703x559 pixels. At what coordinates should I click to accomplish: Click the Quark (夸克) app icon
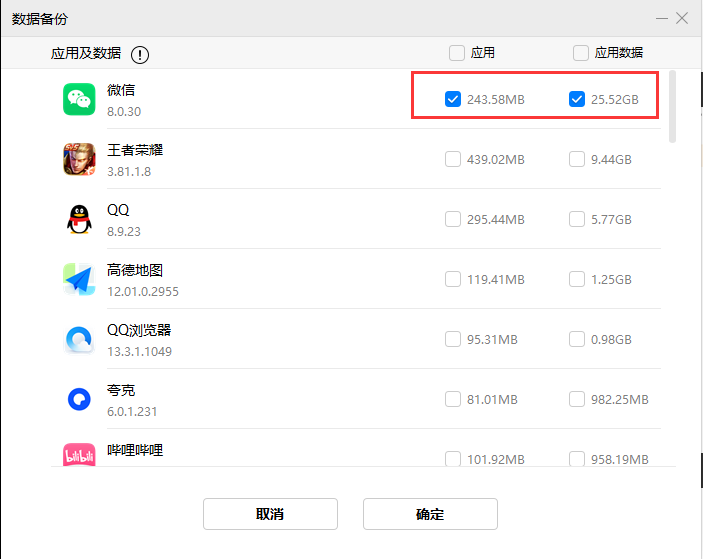[x=79, y=399]
